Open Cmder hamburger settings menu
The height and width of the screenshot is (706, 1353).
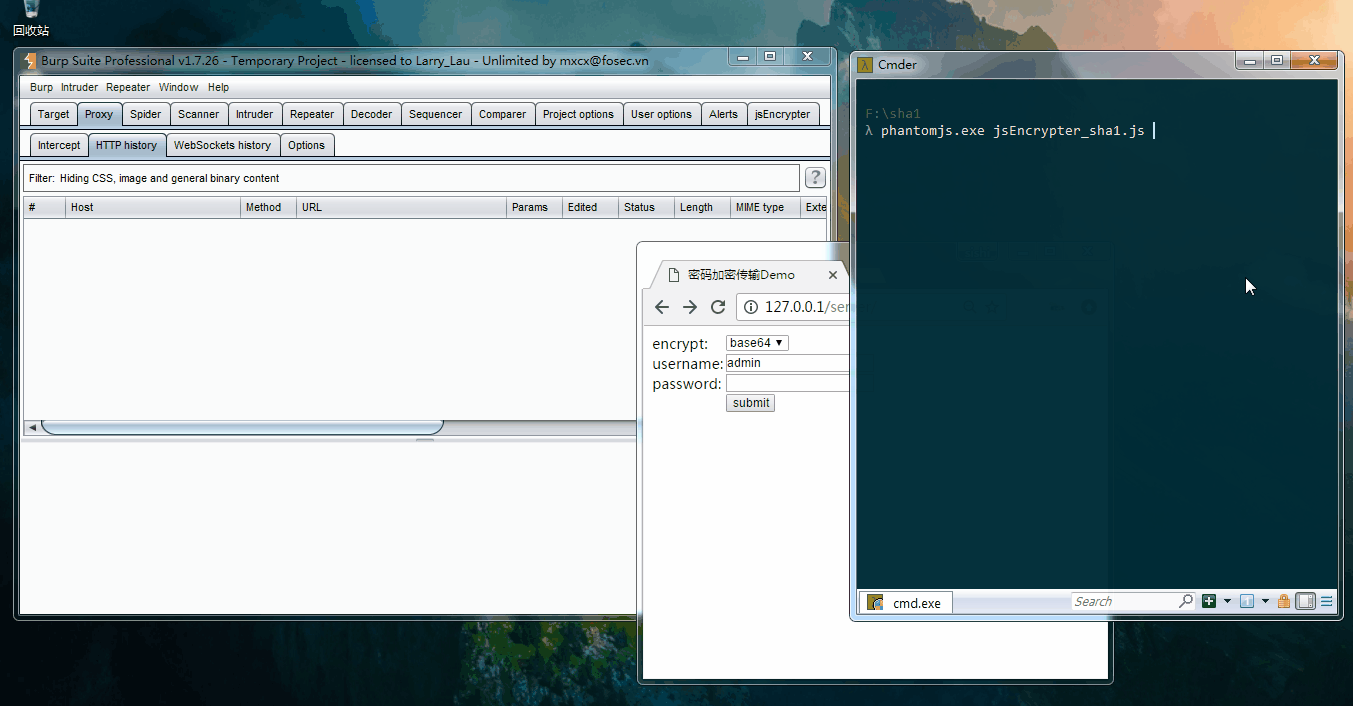click(x=1327, y=601)
